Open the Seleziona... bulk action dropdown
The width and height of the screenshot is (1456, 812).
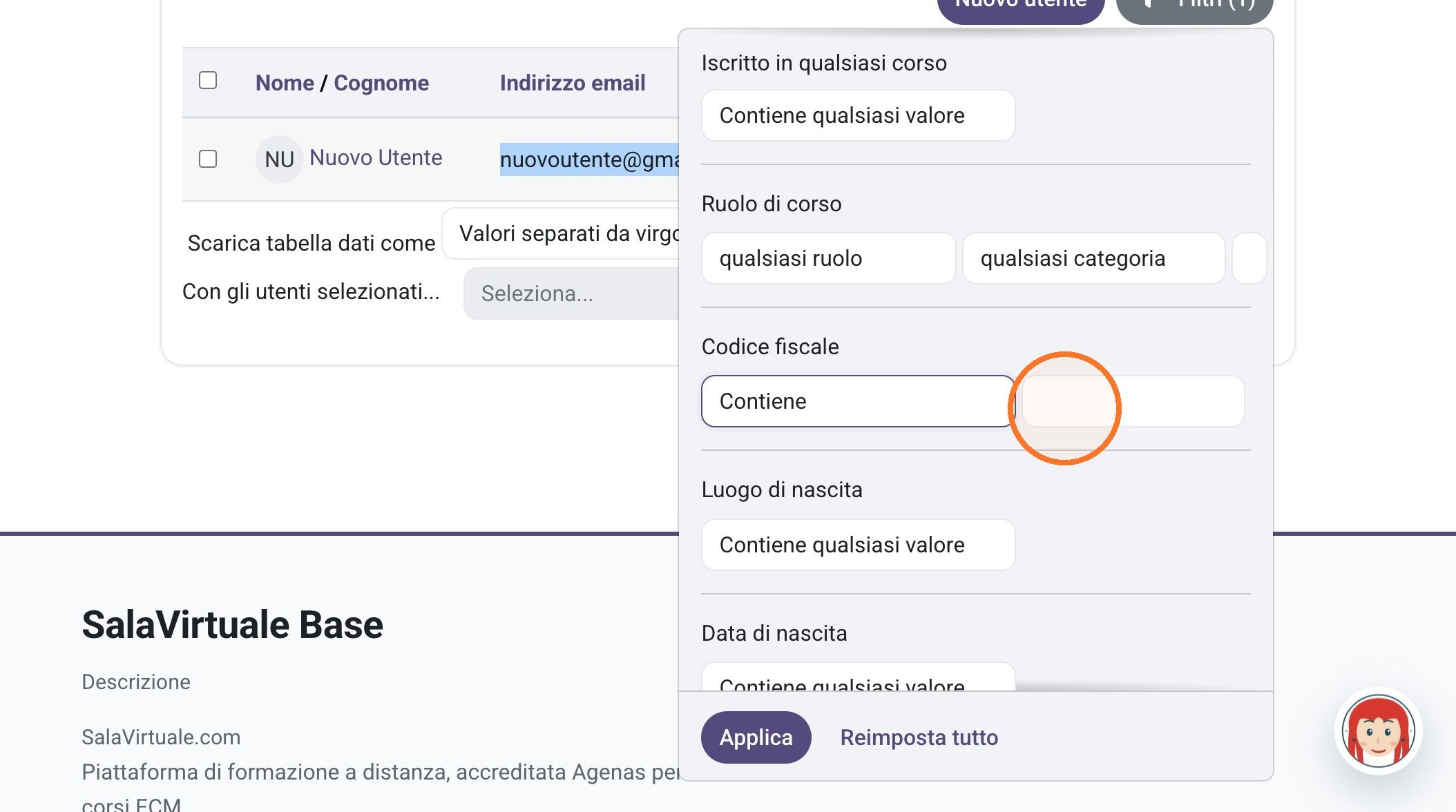tap(571, 293)
